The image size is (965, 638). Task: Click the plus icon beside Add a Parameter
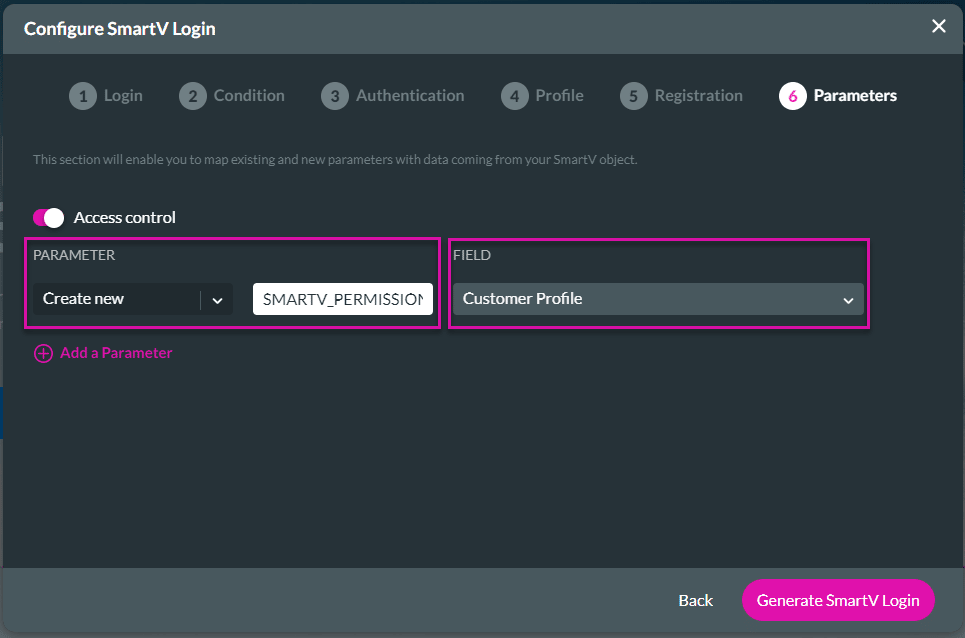43,353
